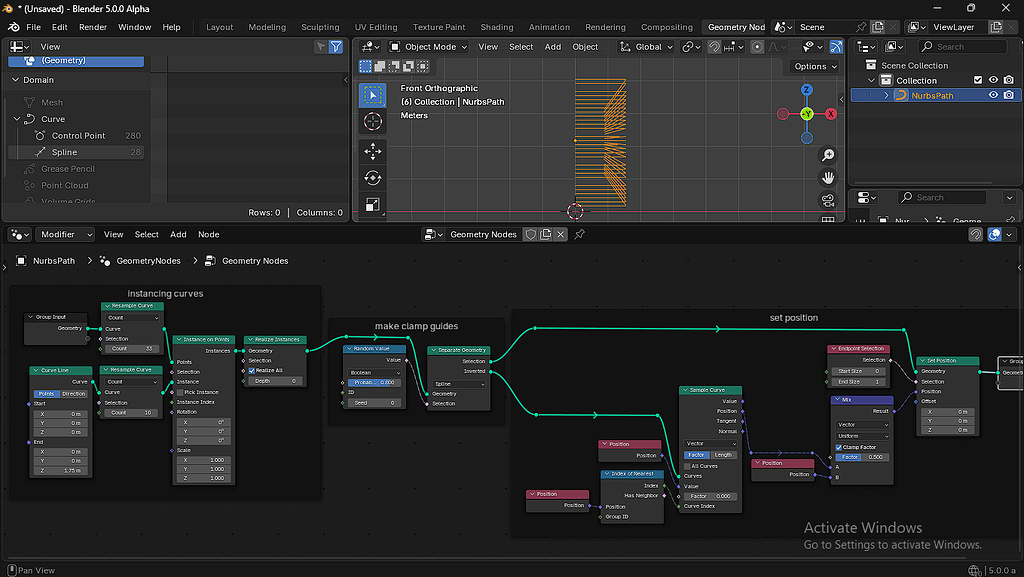Click Seed field in Random Value node

click(375, 403)
